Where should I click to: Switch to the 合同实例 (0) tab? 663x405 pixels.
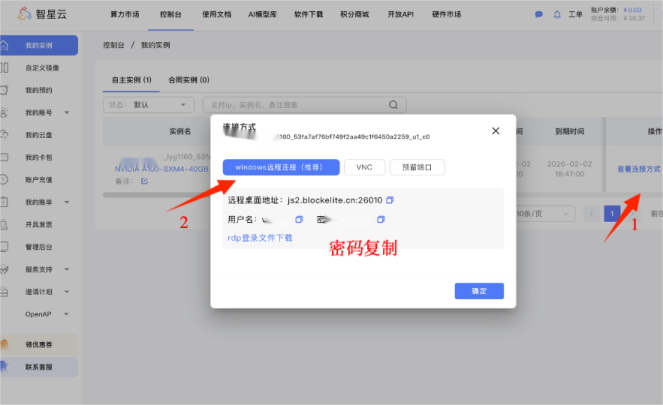189,80
